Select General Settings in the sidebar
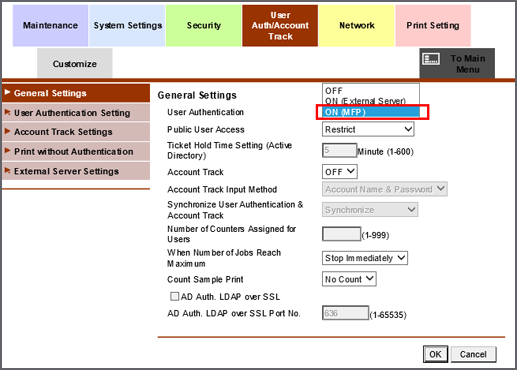Viewport: 517px width, 370px height. click(76, 93)
